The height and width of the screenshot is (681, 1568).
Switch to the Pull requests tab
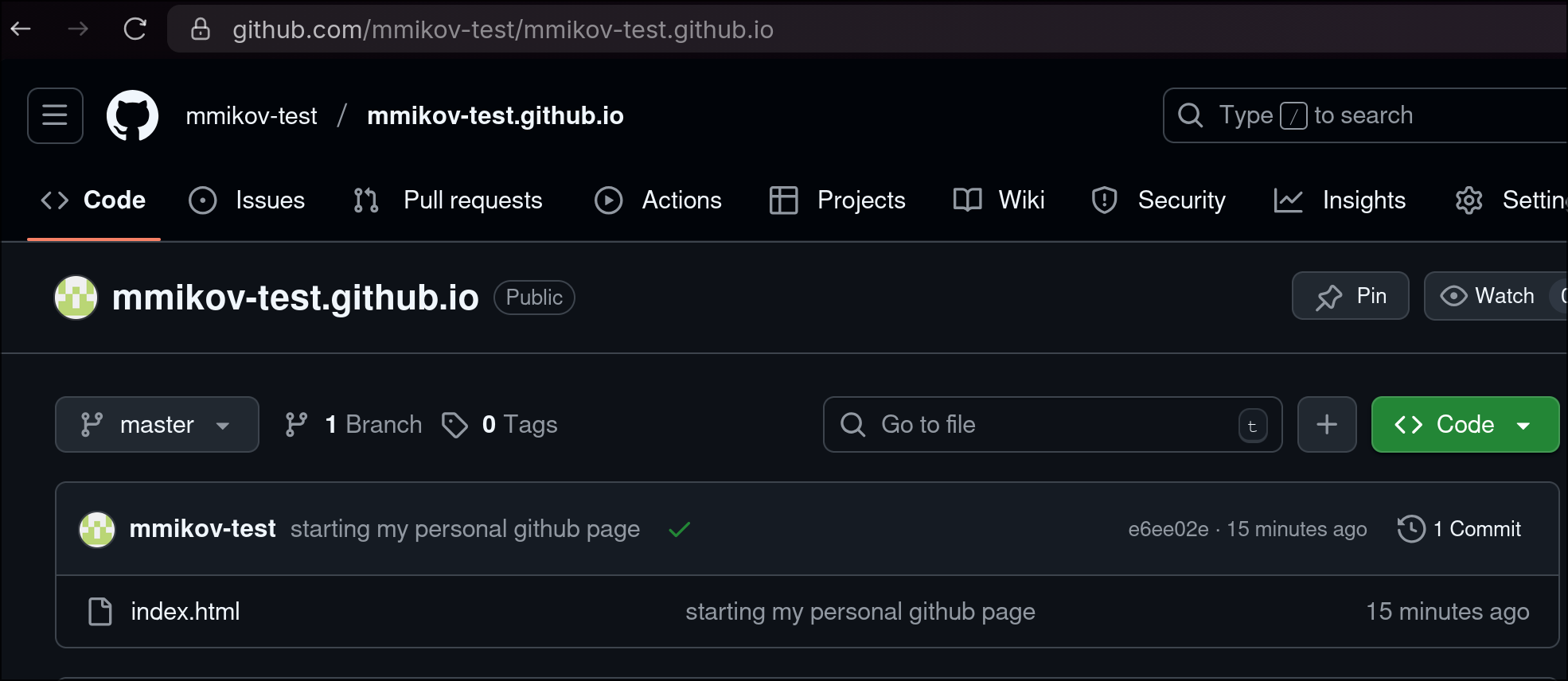click(x=448, y=200)
